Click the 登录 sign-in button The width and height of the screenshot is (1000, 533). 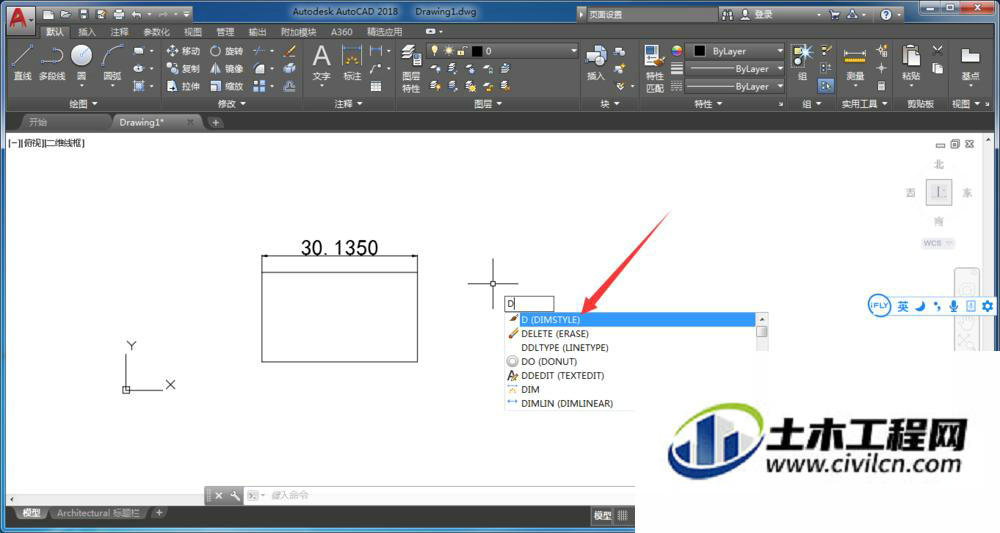[756, 15]
